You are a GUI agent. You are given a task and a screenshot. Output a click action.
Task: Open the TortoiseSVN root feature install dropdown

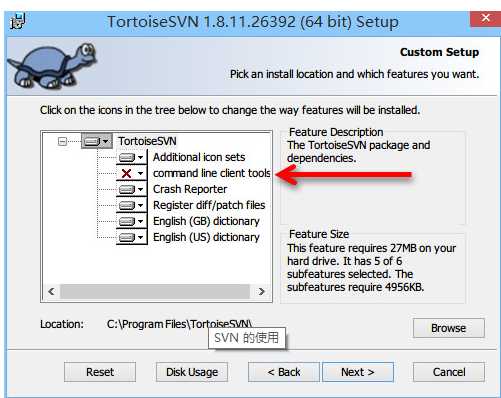(97, 141)
